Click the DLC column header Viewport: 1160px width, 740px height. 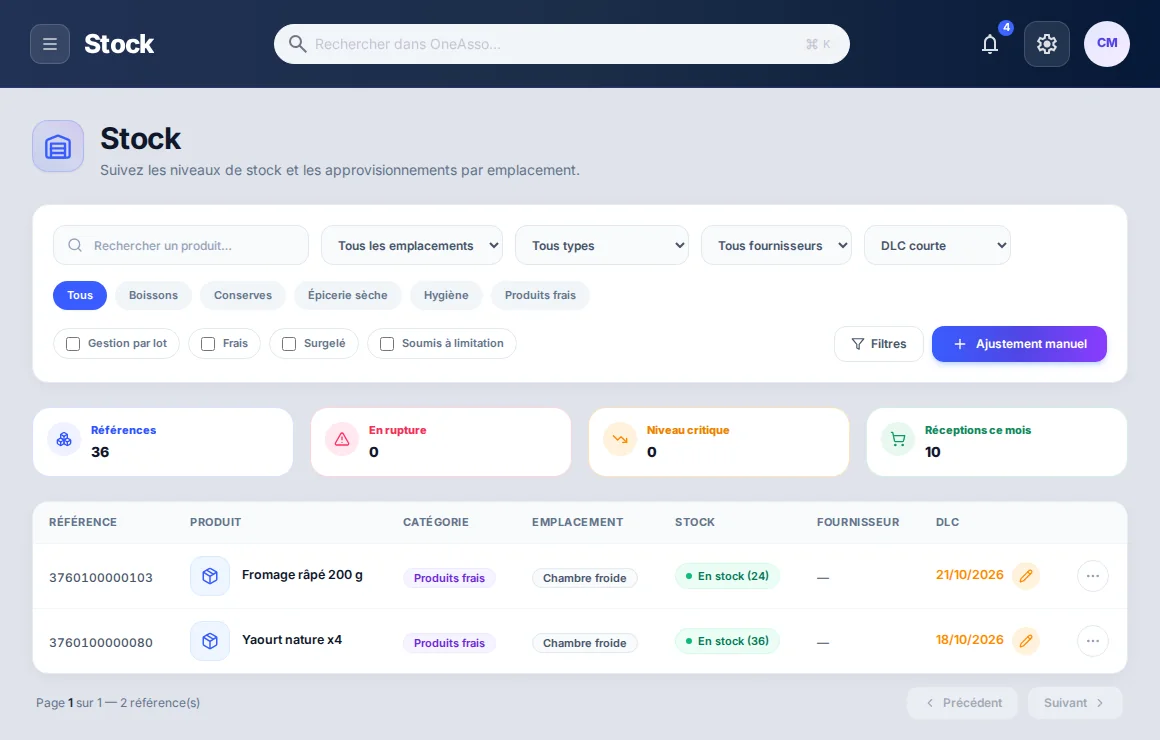click(947, 522)
